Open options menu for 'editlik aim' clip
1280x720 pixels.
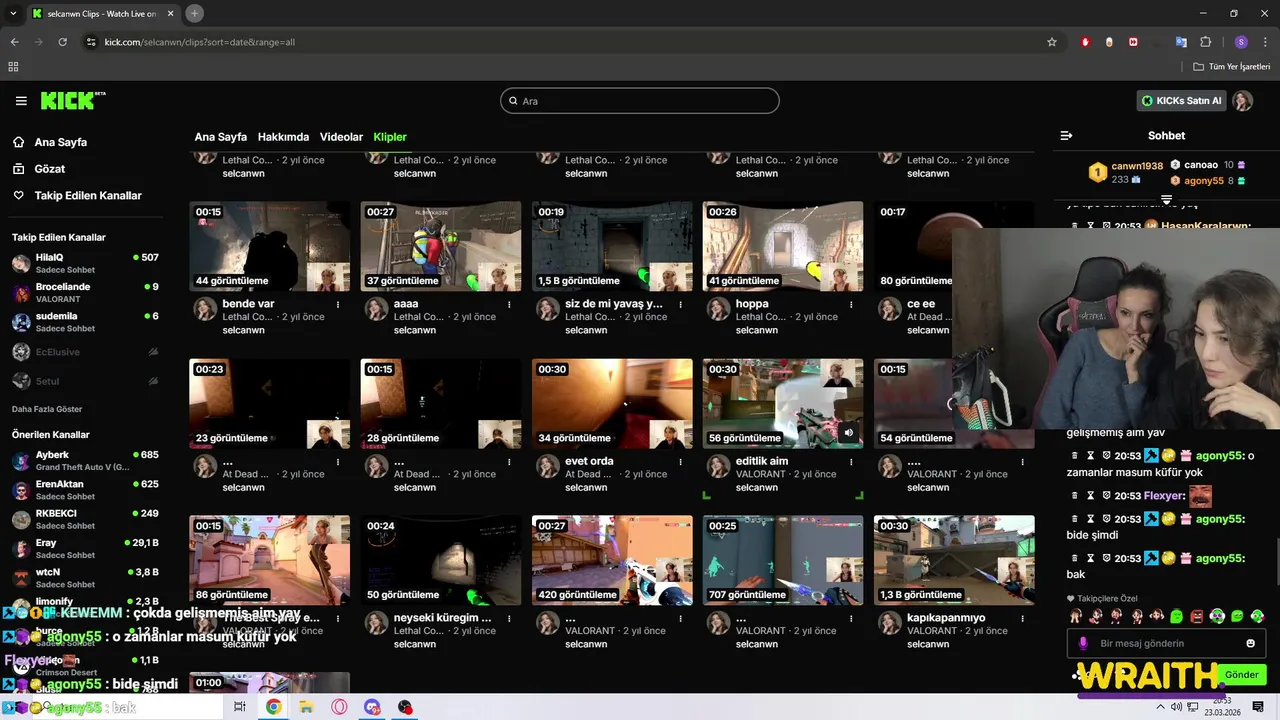(851, 462)
